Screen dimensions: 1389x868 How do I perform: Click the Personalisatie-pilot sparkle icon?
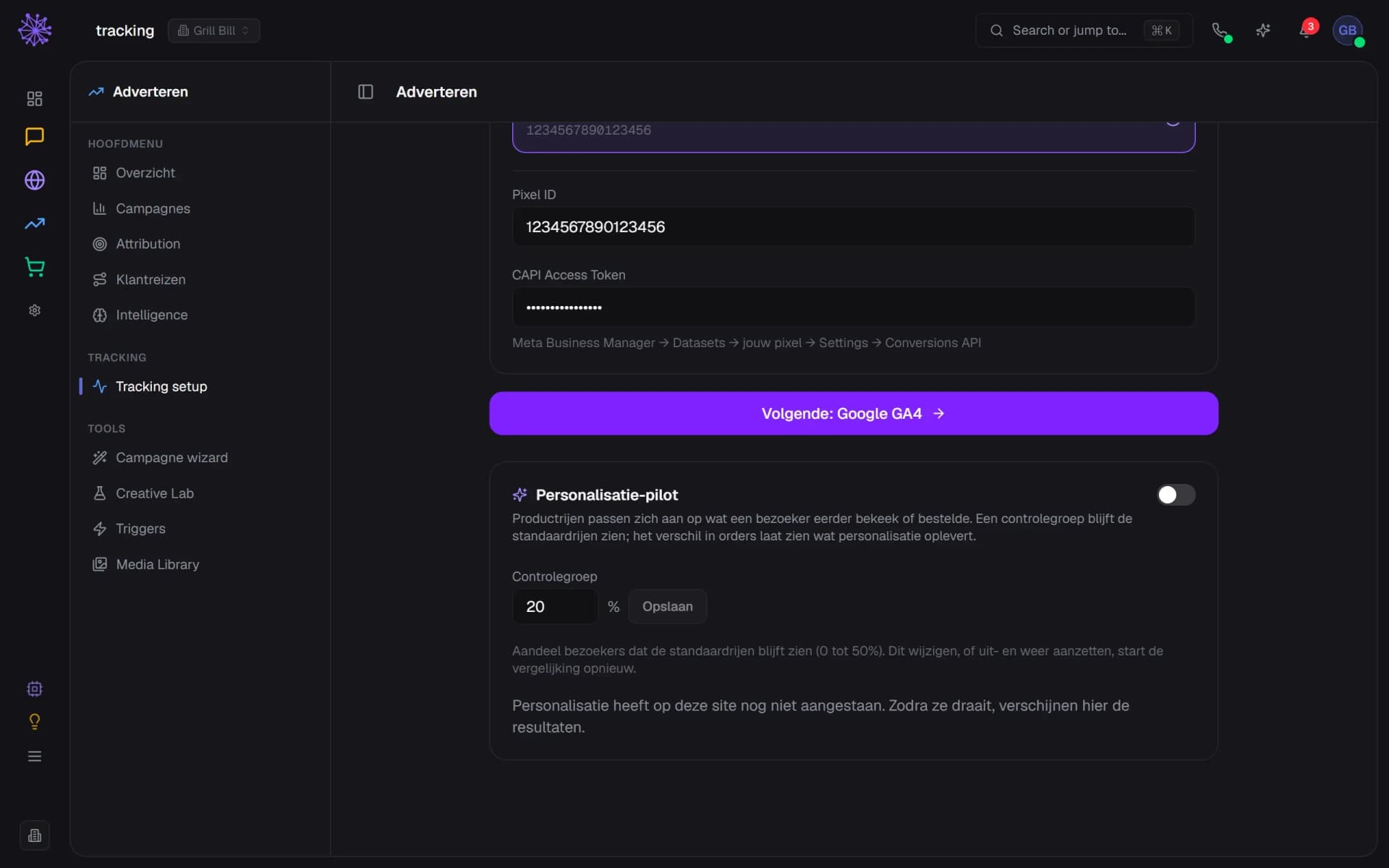(519, 495)
